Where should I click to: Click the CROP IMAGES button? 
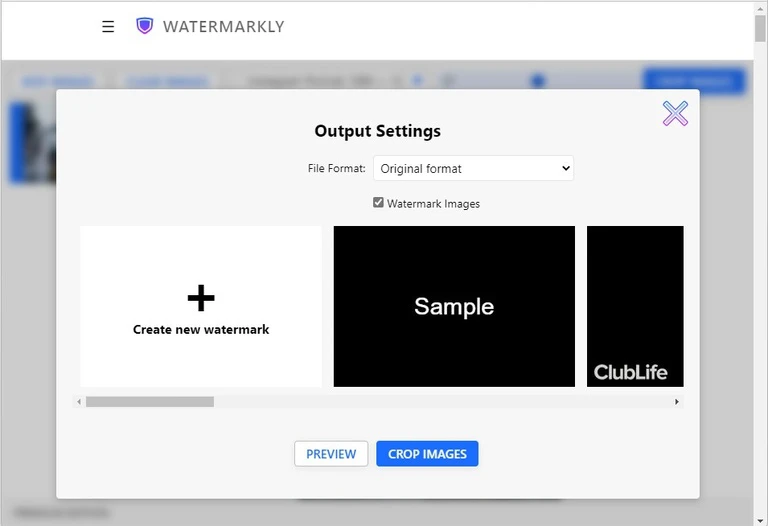(427, 454)
